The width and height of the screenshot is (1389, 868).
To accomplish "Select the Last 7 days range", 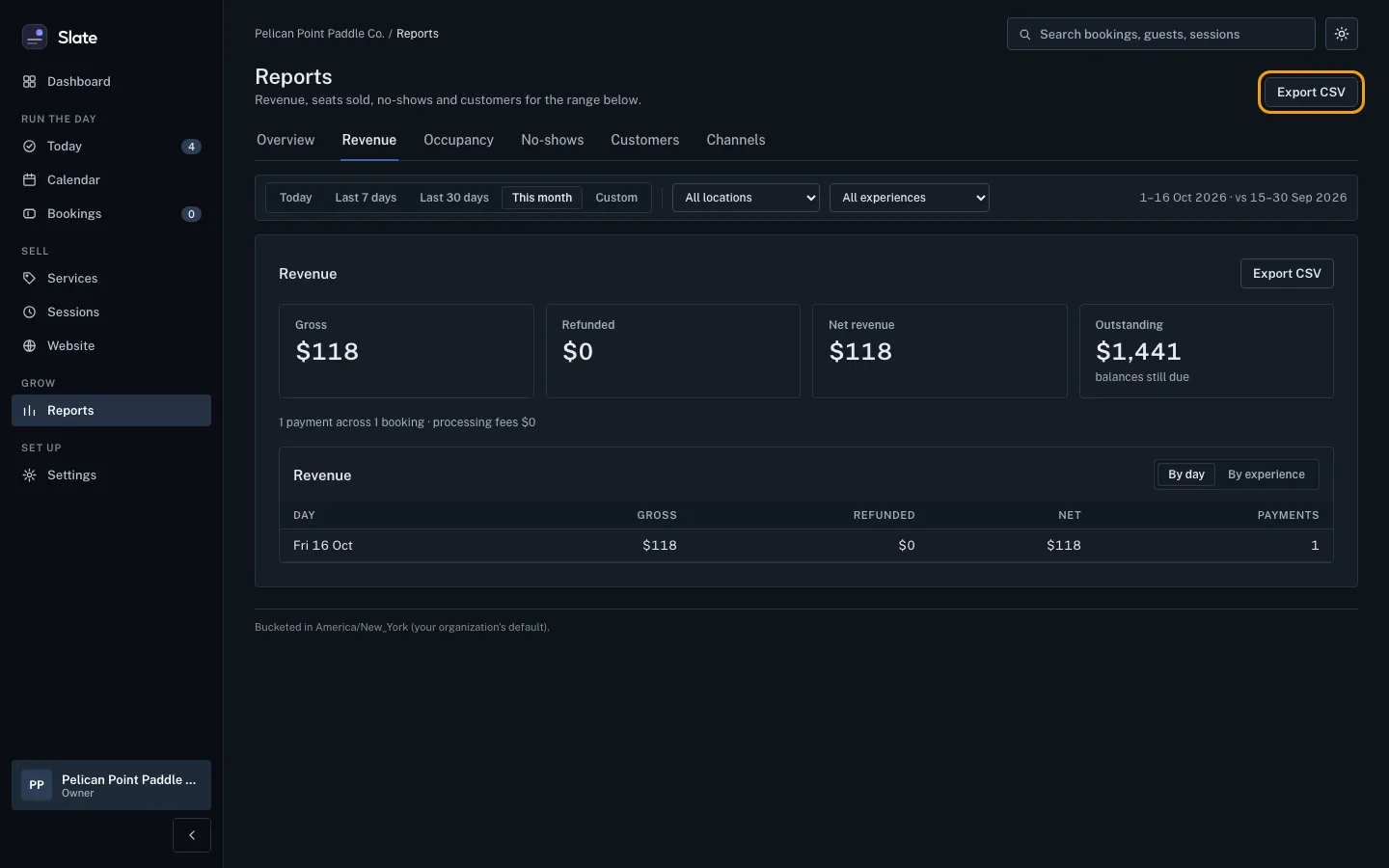I will 366,198.
